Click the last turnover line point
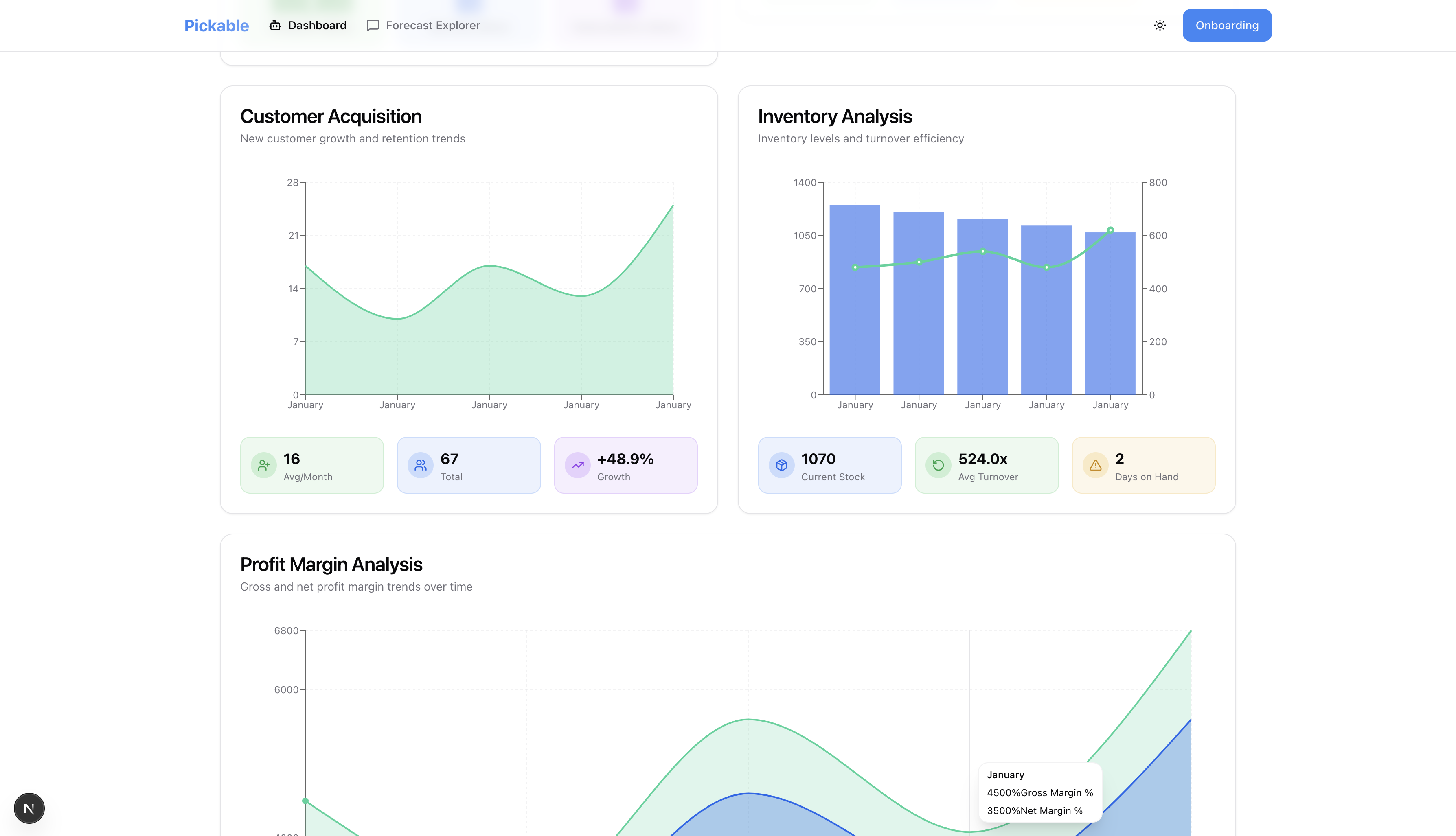This screenshot has width=1456, height=836. click(x=1110, y=230)
